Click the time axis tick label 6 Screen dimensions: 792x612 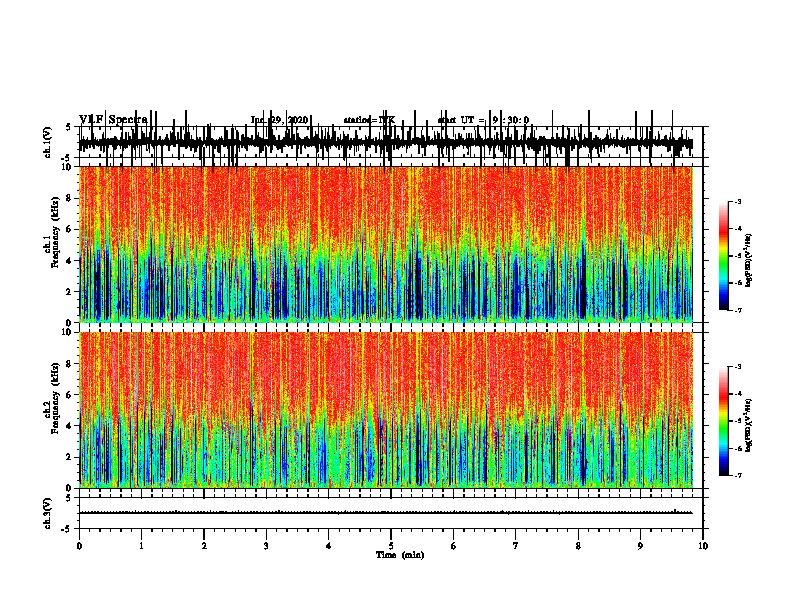453,546
